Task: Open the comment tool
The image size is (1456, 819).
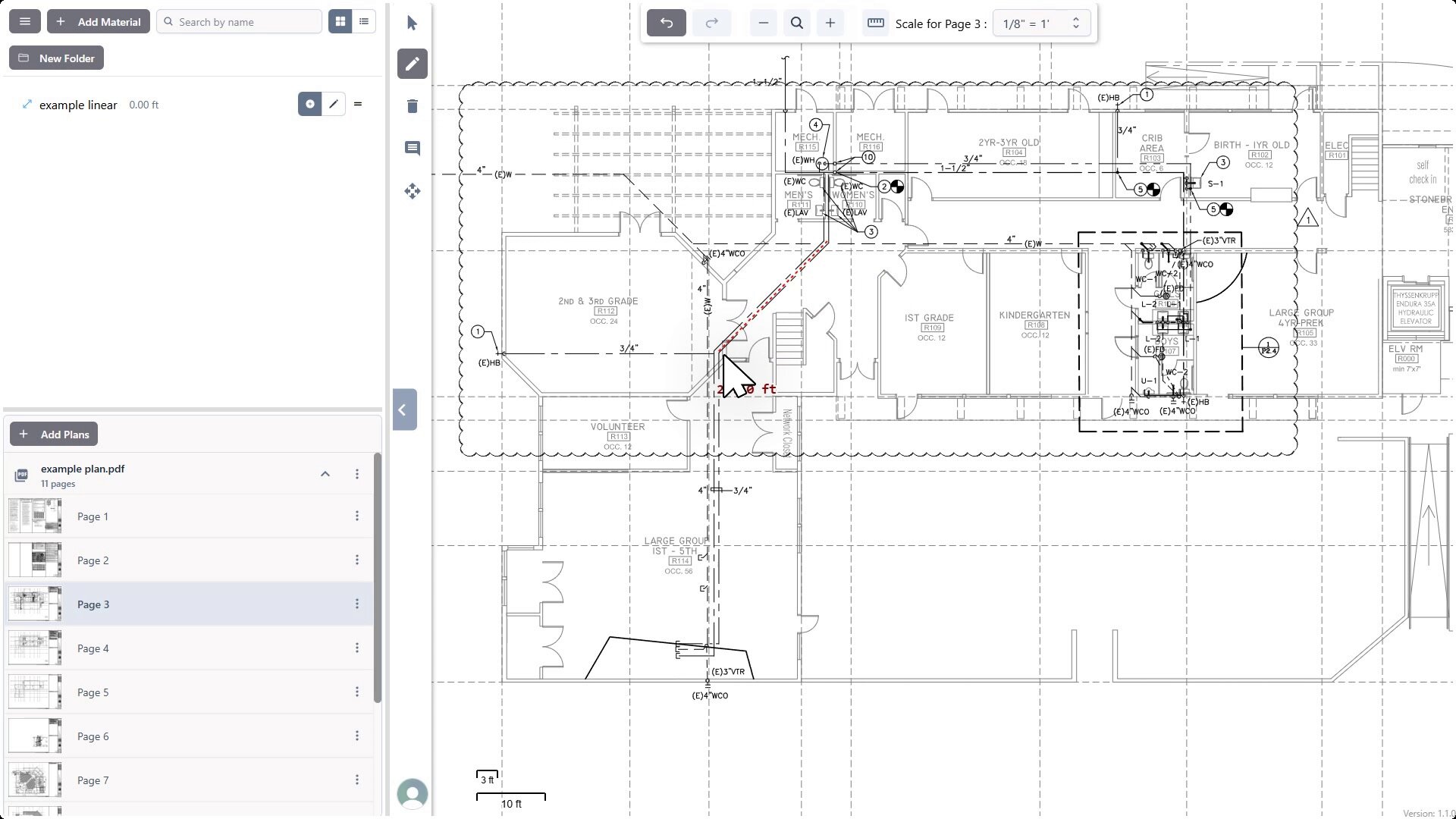Action: [412, 148]
